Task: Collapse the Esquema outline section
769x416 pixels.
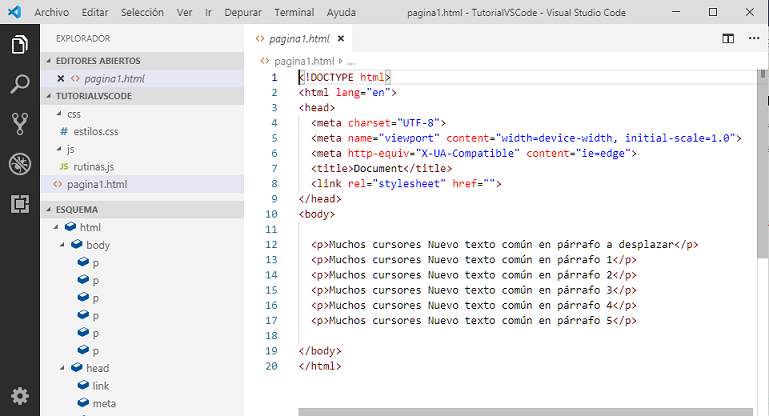Action: coord(49,209)
